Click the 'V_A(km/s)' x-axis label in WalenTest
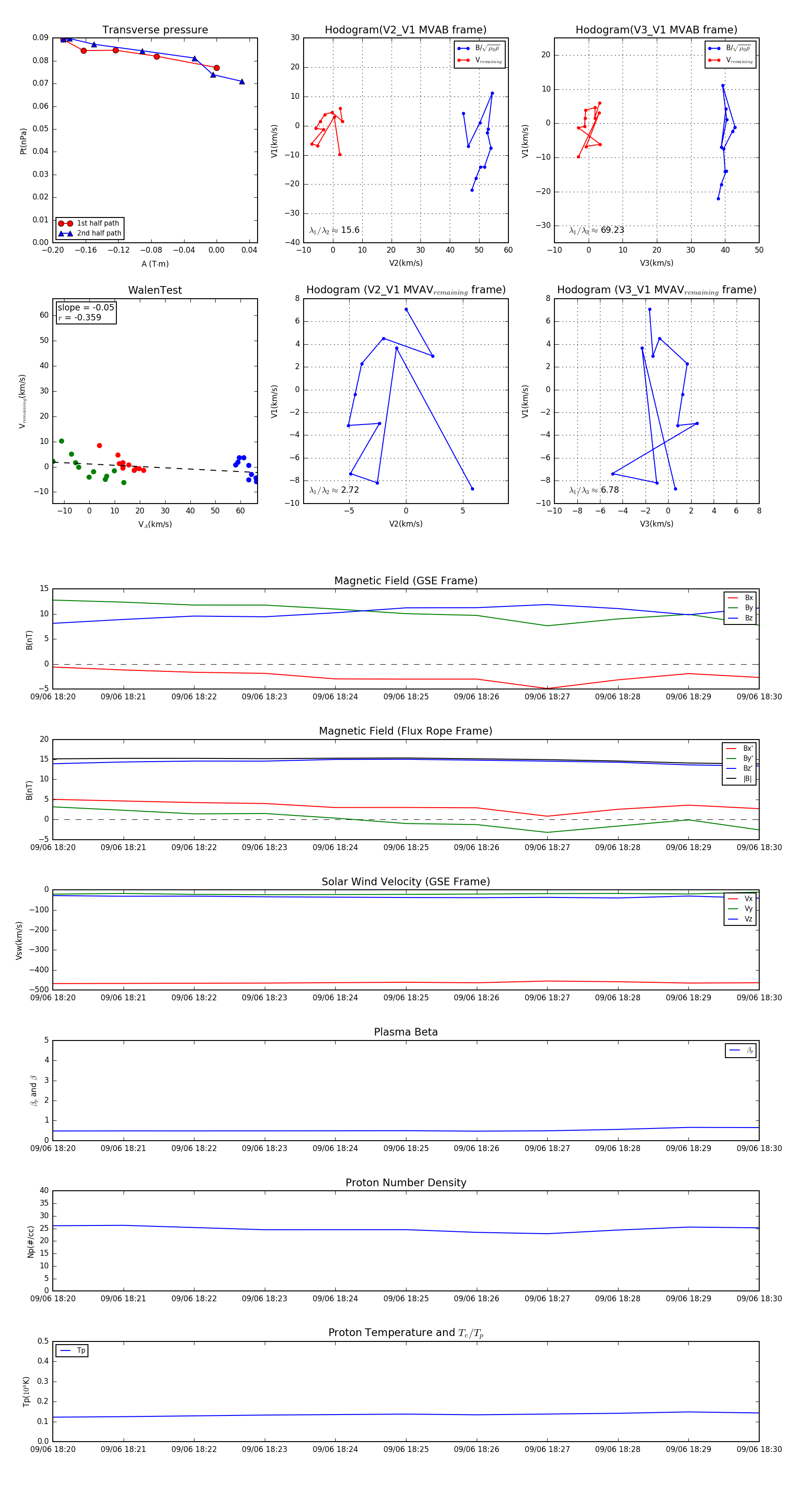The image size is (812, 1489). (155, 525)
